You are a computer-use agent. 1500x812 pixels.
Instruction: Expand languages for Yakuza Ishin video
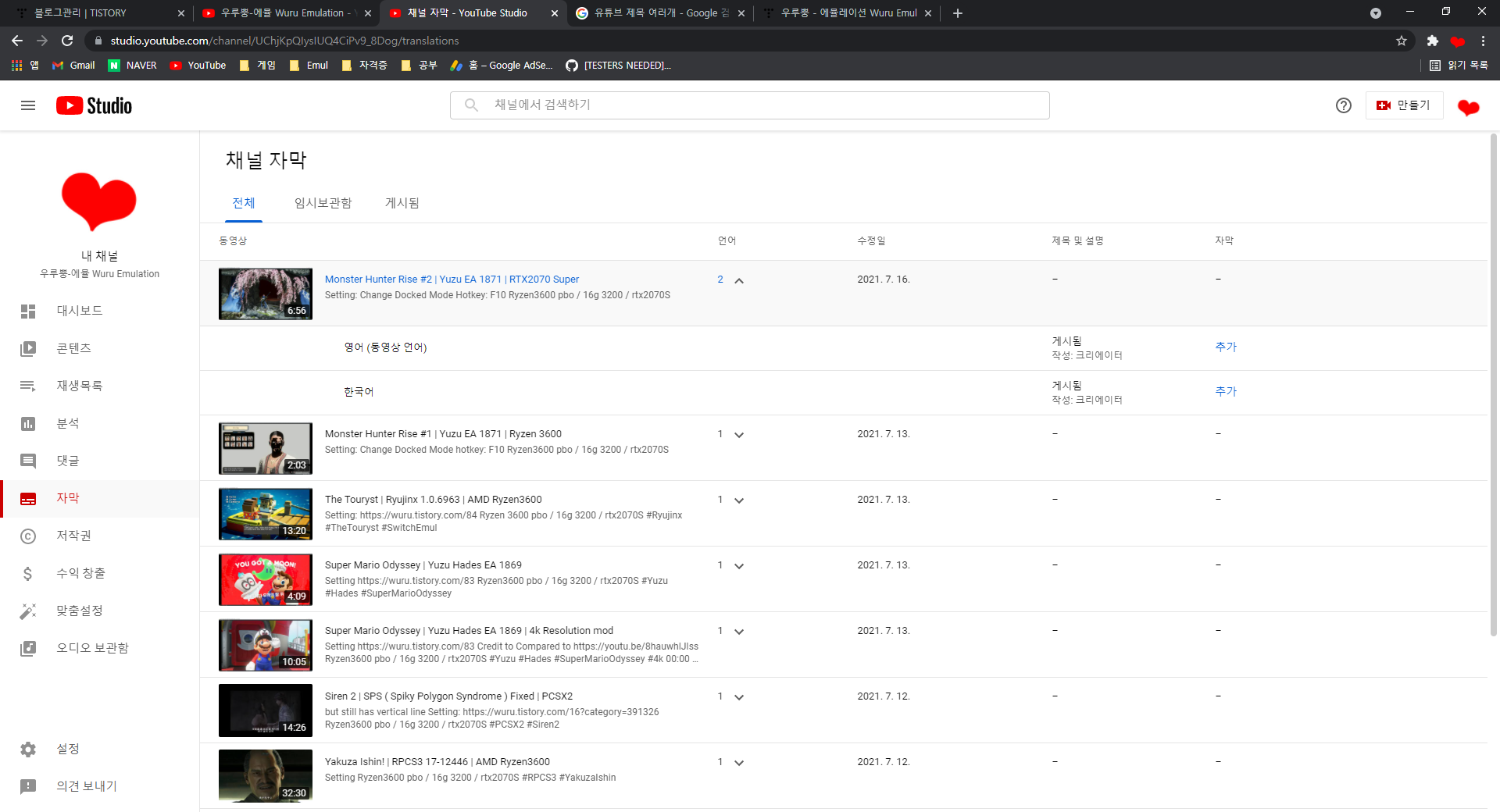(x=739, y=763)
